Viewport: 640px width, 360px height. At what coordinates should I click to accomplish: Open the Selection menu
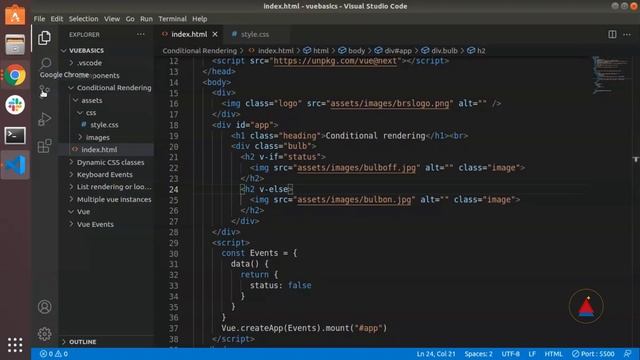83,19
